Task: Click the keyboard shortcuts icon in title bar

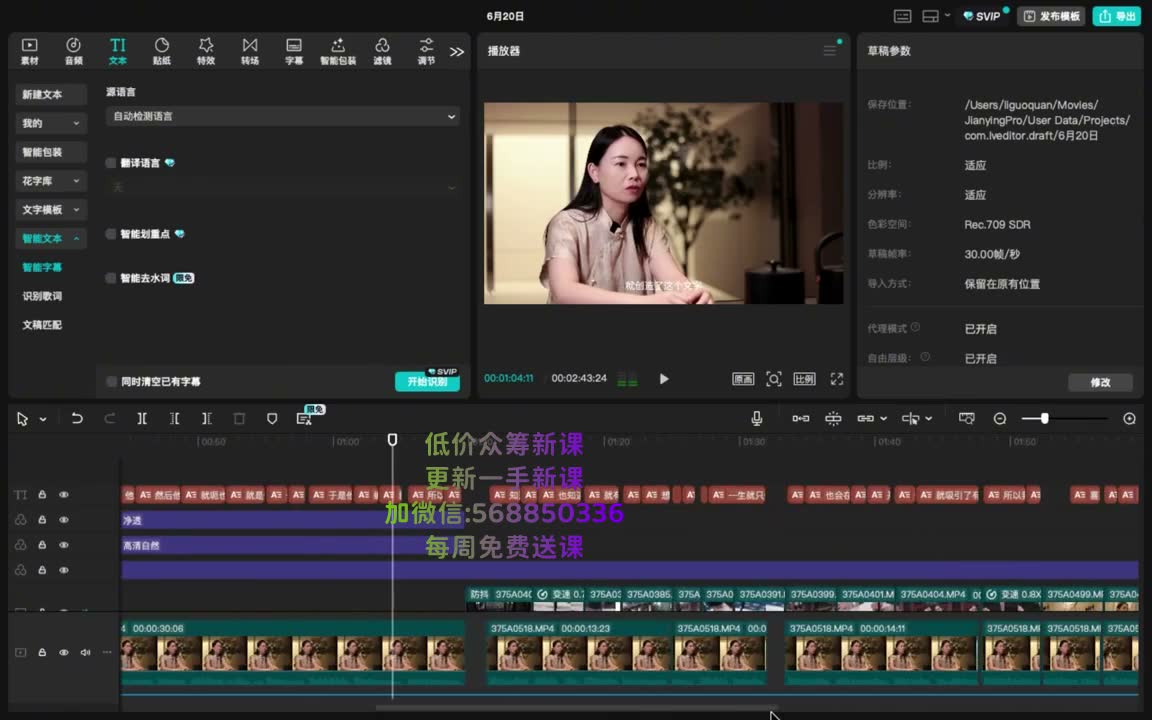Action: tap(902, 16)
